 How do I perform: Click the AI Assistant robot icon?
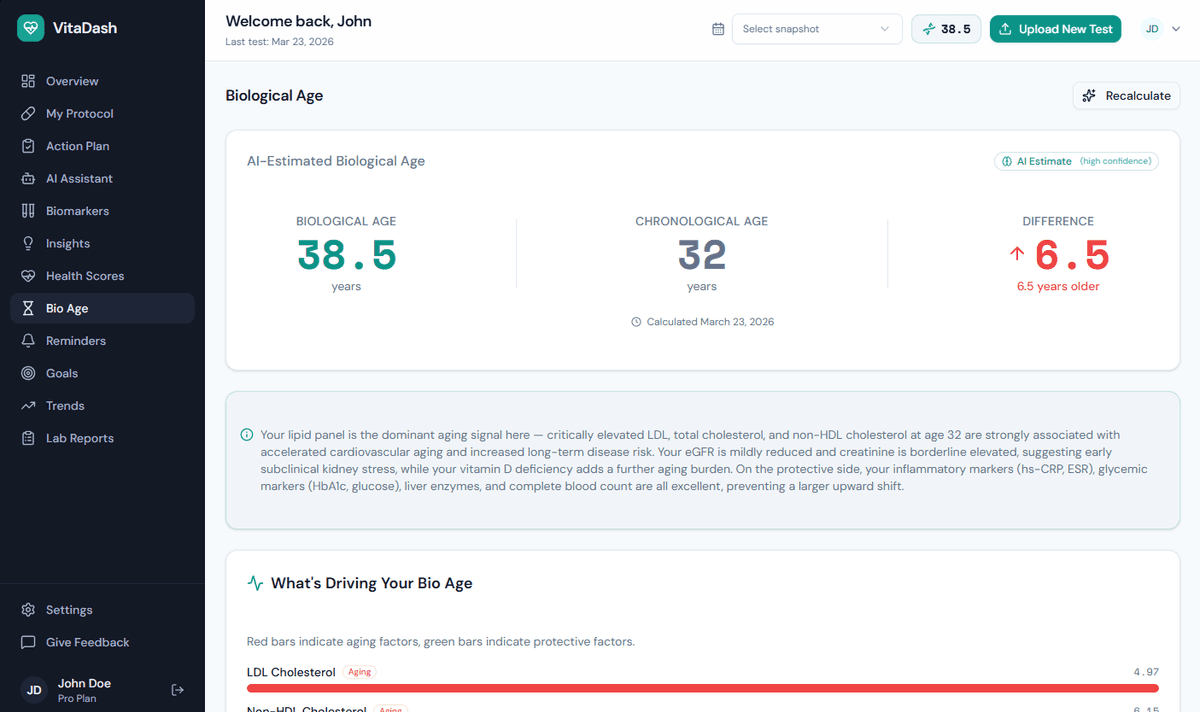28,179
